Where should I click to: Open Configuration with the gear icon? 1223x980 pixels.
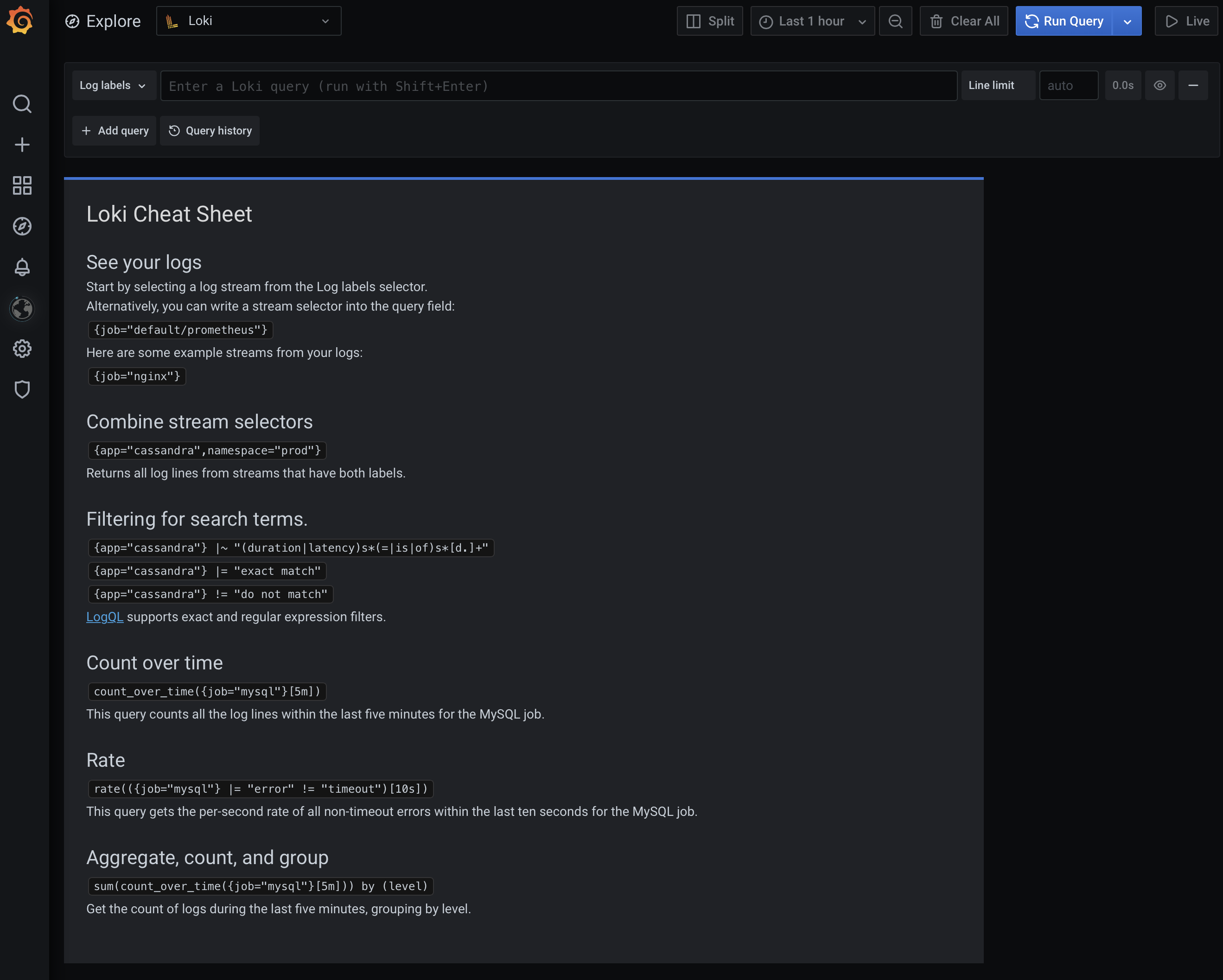pyautogui.click(x=22, y=349)
